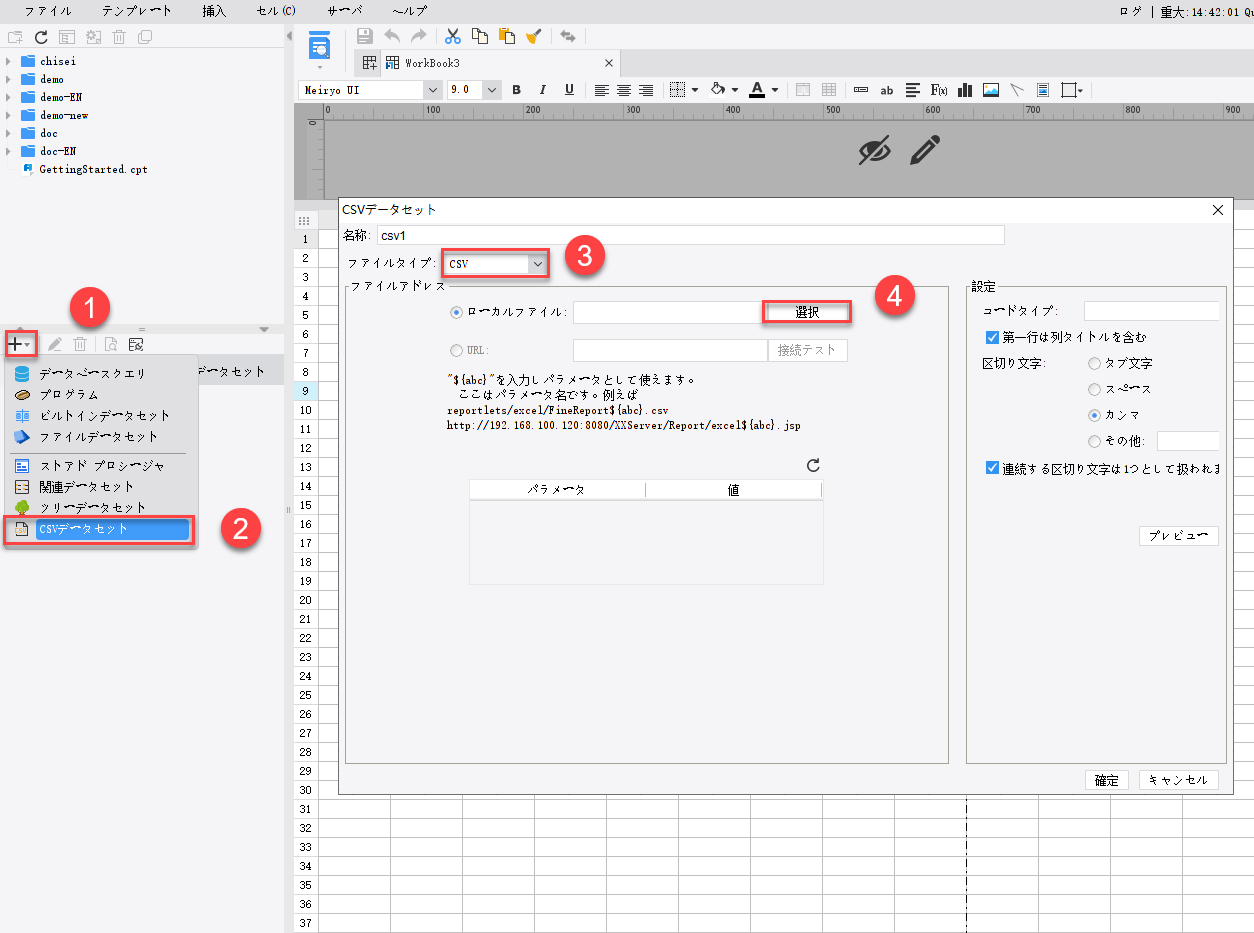The width and height of the screenshot is (1254, 933).
Task: Insert a chart using the toolbar chart icon
Action: click(965, 89)
